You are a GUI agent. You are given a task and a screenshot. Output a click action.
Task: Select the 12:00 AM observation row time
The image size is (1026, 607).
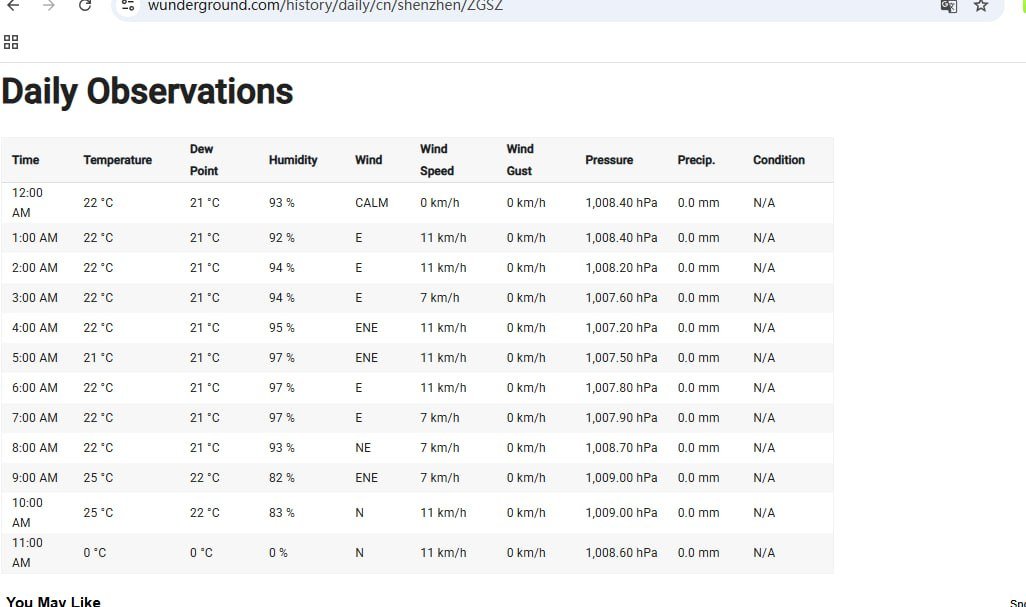coord(27,203)
